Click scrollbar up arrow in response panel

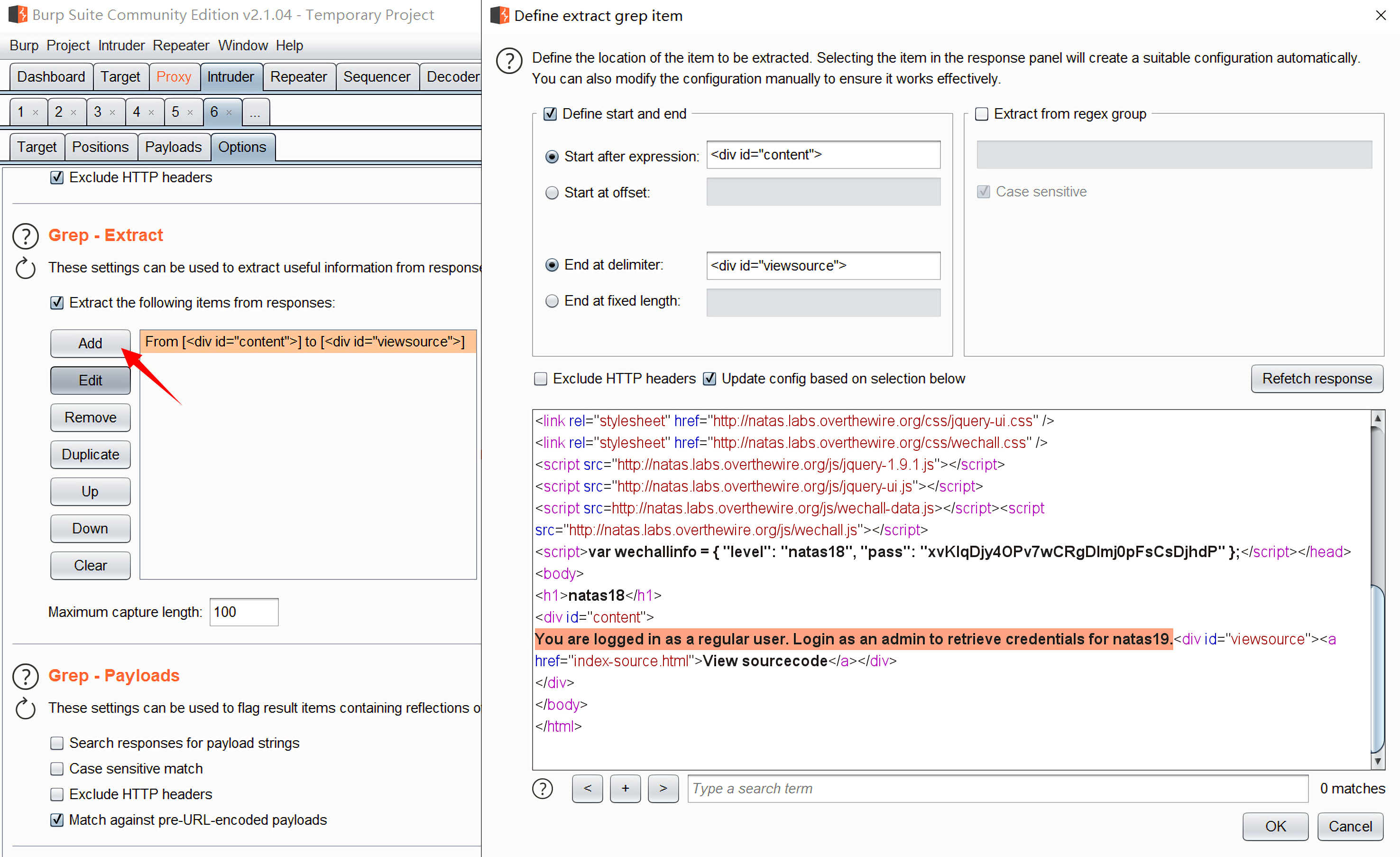[x=1377, y=419]
